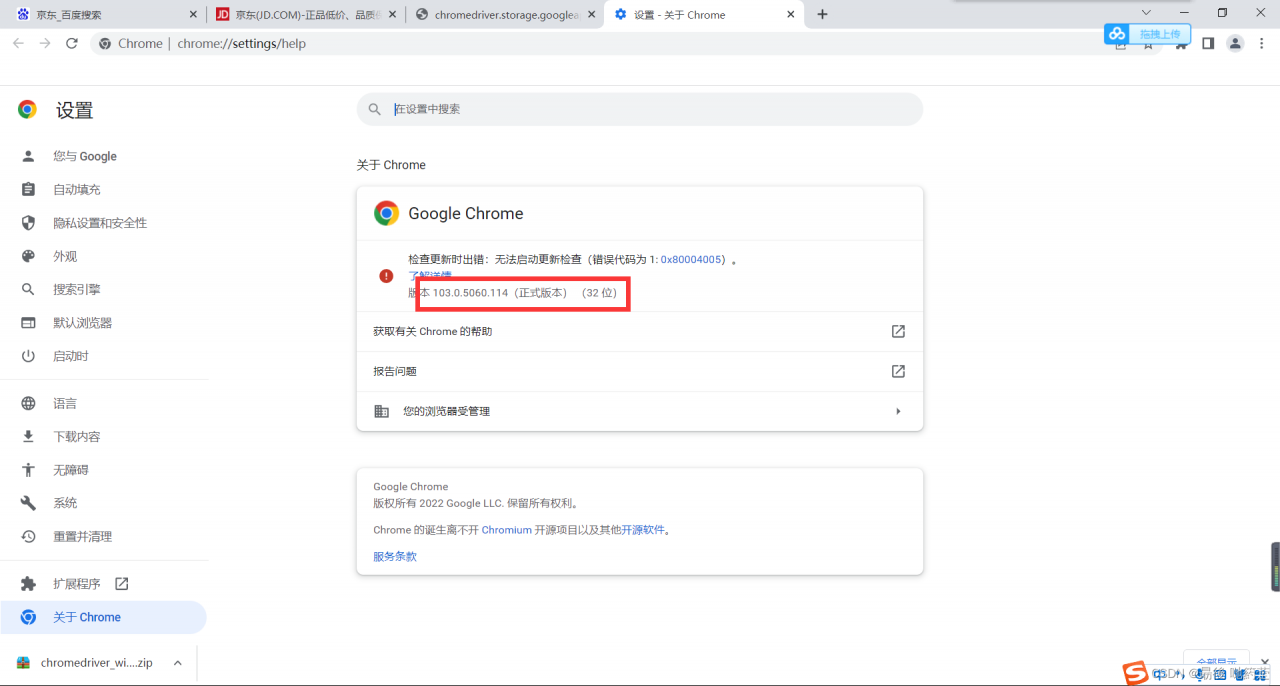
Task: Click the 了解详情 link
Action: click(x=430, y=275)
